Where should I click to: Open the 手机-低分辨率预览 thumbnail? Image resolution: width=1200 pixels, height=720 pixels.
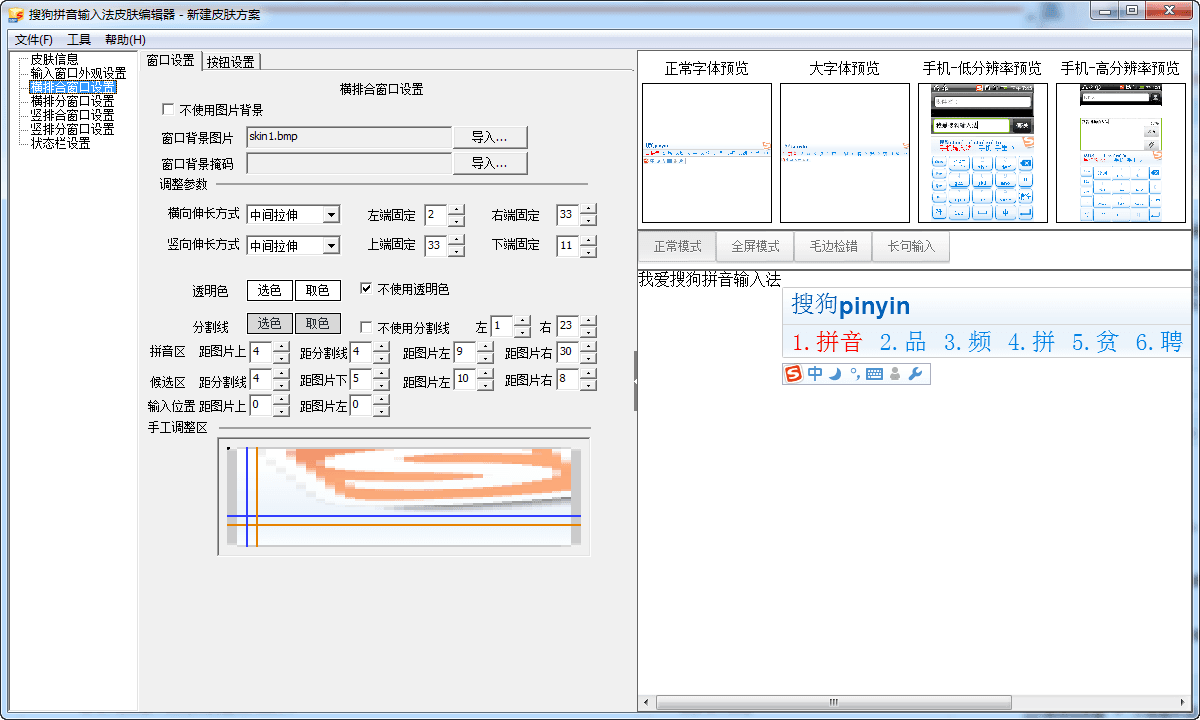click(x=983, y=153)
